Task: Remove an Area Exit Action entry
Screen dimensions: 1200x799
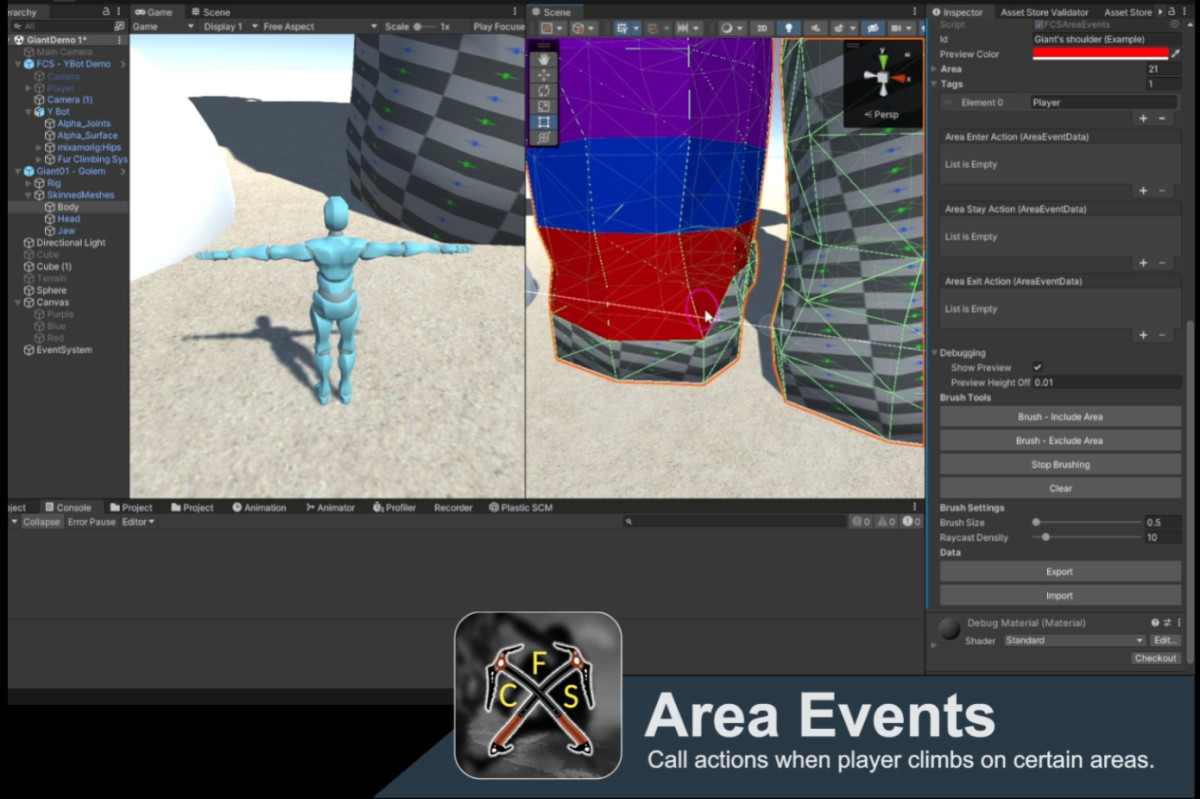Action: click(1162, 335)
